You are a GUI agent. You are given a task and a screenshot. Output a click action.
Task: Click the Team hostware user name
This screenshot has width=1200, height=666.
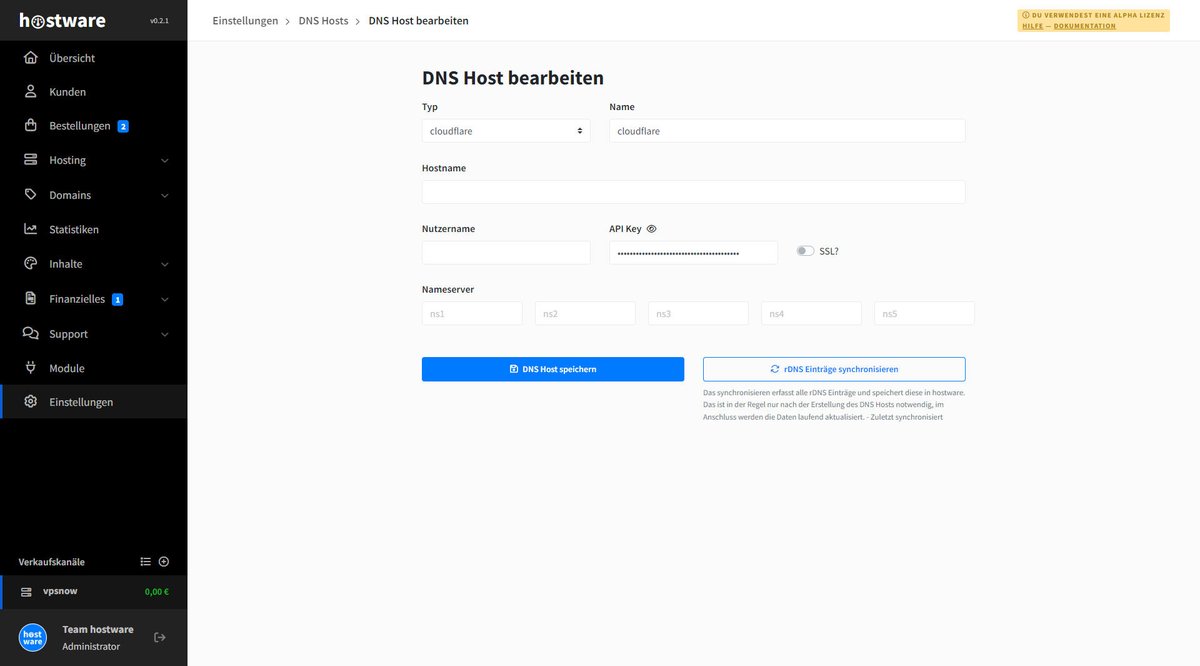pyautogui.click(x=98, y=629)
